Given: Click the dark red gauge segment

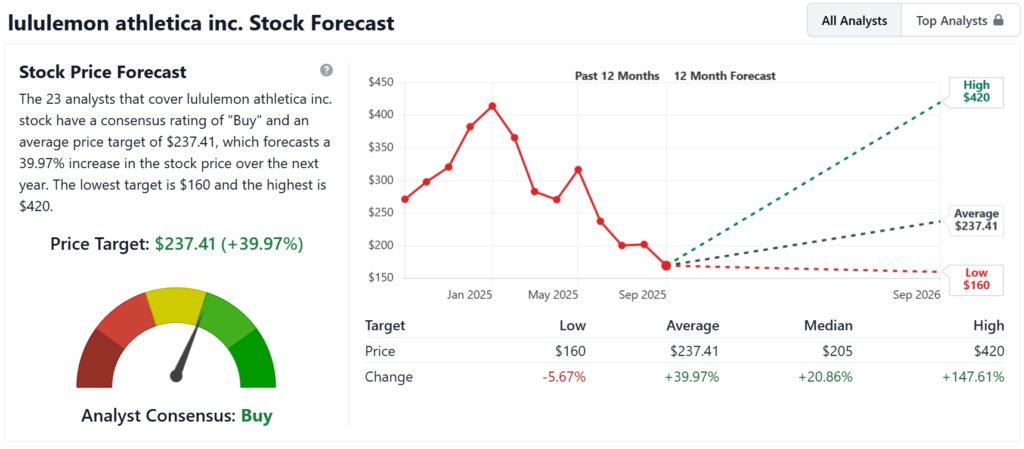Looking at the screenshot, I should pos(97,361).
